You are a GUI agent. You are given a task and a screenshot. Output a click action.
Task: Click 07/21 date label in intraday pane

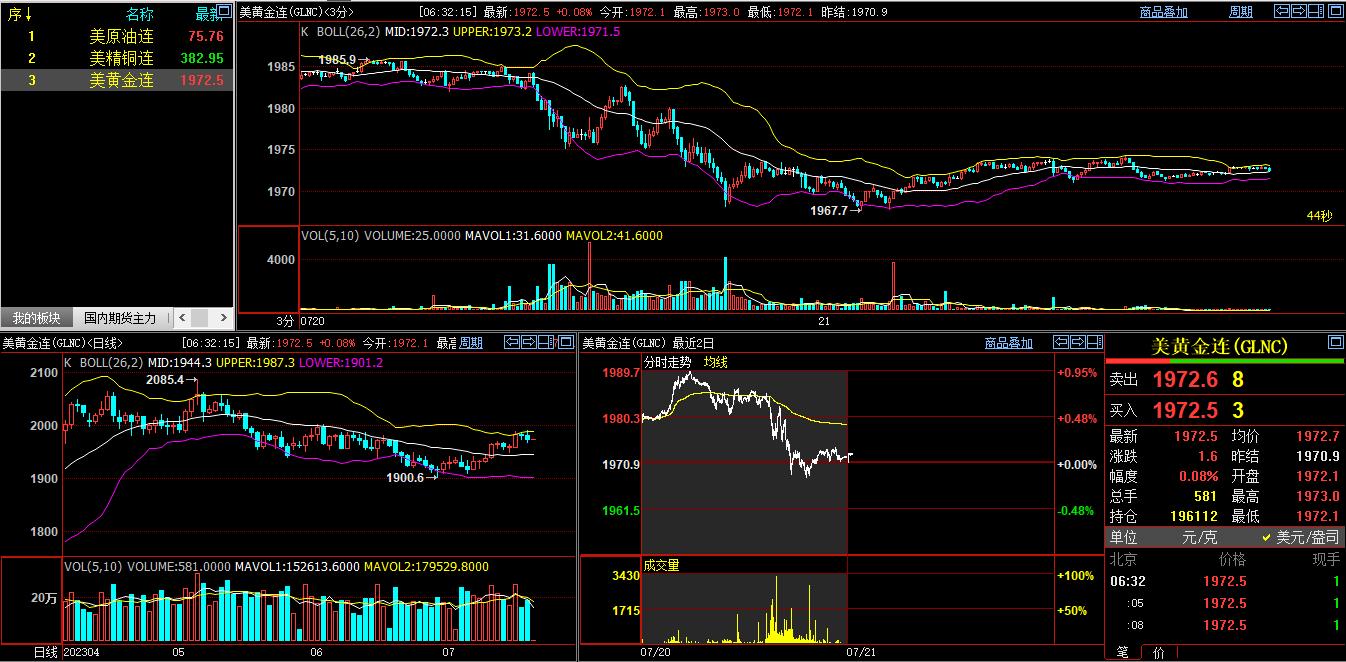[861, 651]
